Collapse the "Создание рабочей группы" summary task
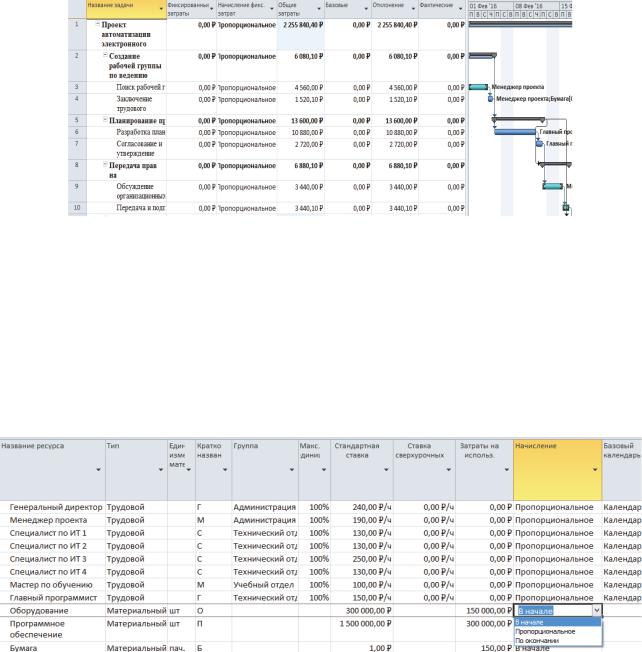 pos(106,55)
